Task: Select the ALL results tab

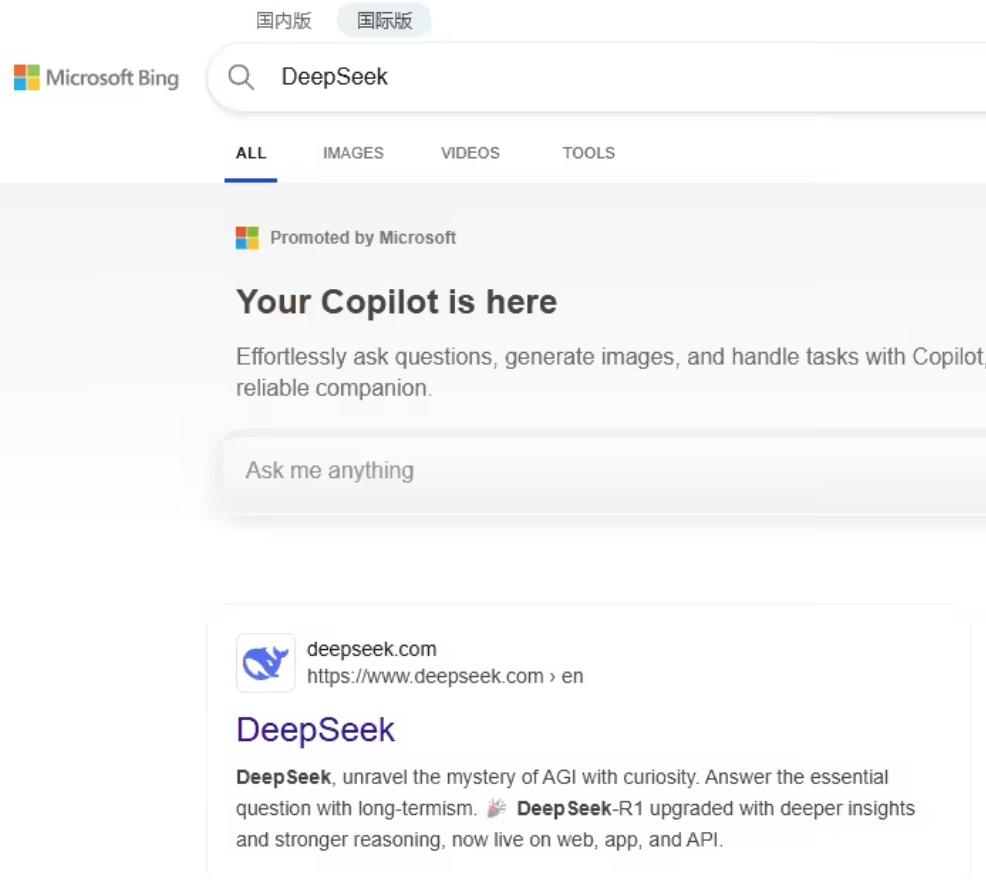Action: pyautogui.click(x=251, y=153)
